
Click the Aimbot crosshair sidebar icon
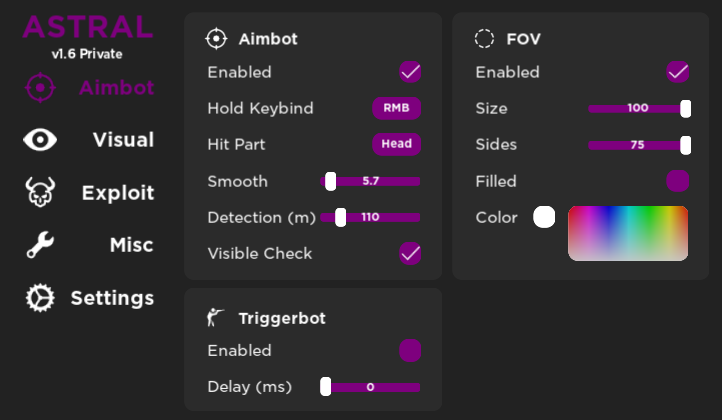[x=40, y=88]
